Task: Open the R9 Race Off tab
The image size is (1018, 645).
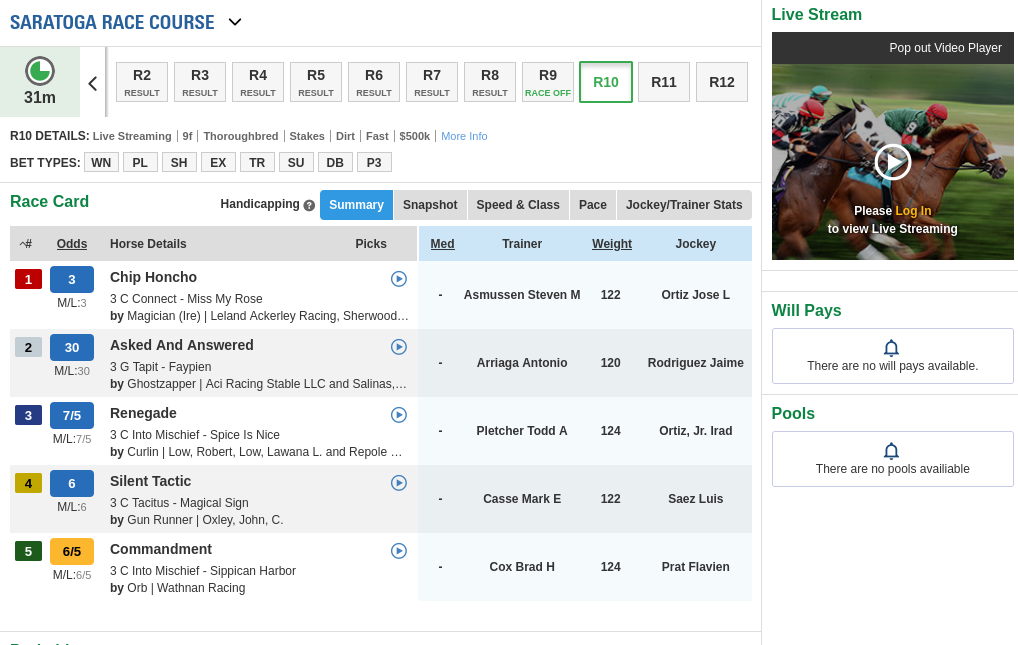Action: [548, 82]
